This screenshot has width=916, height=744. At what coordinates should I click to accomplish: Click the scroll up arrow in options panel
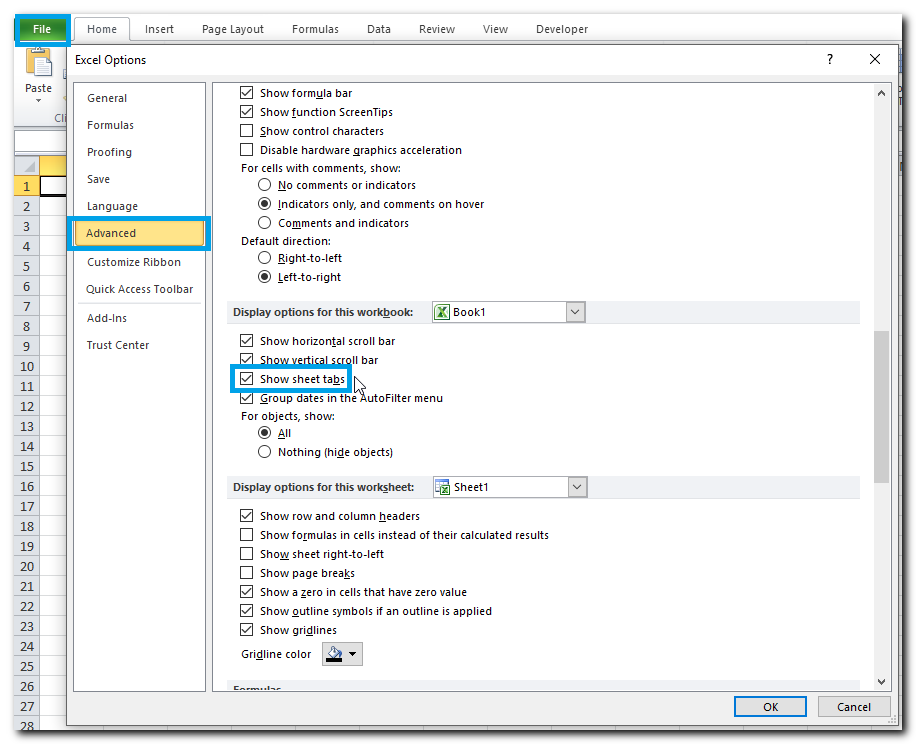tap(881, 93)
